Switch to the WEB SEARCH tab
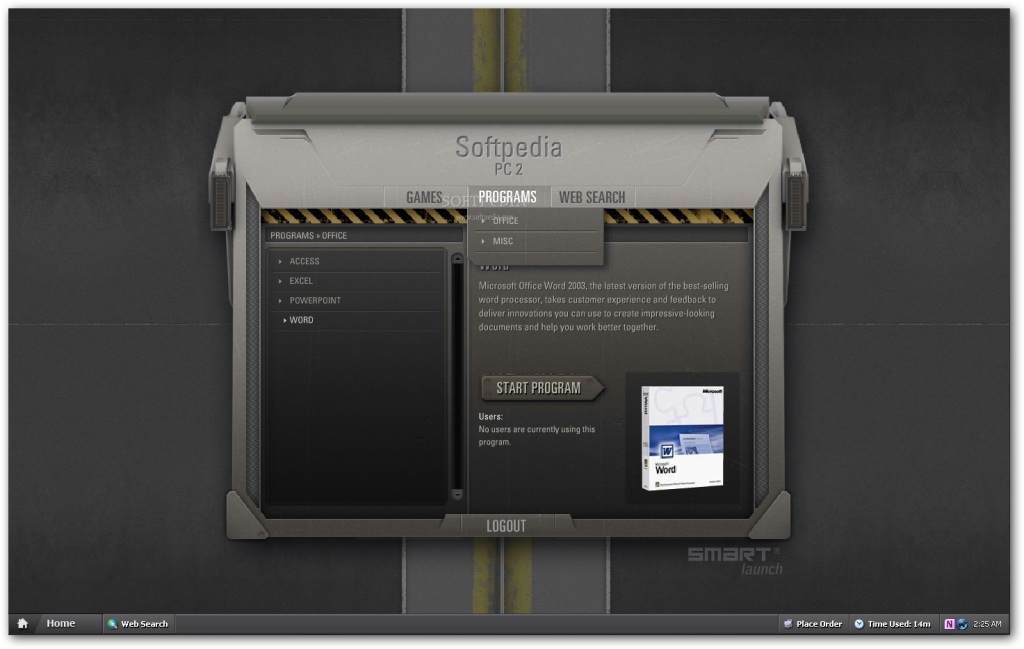This screenshot has width=1024, height=649. point(592,197)
